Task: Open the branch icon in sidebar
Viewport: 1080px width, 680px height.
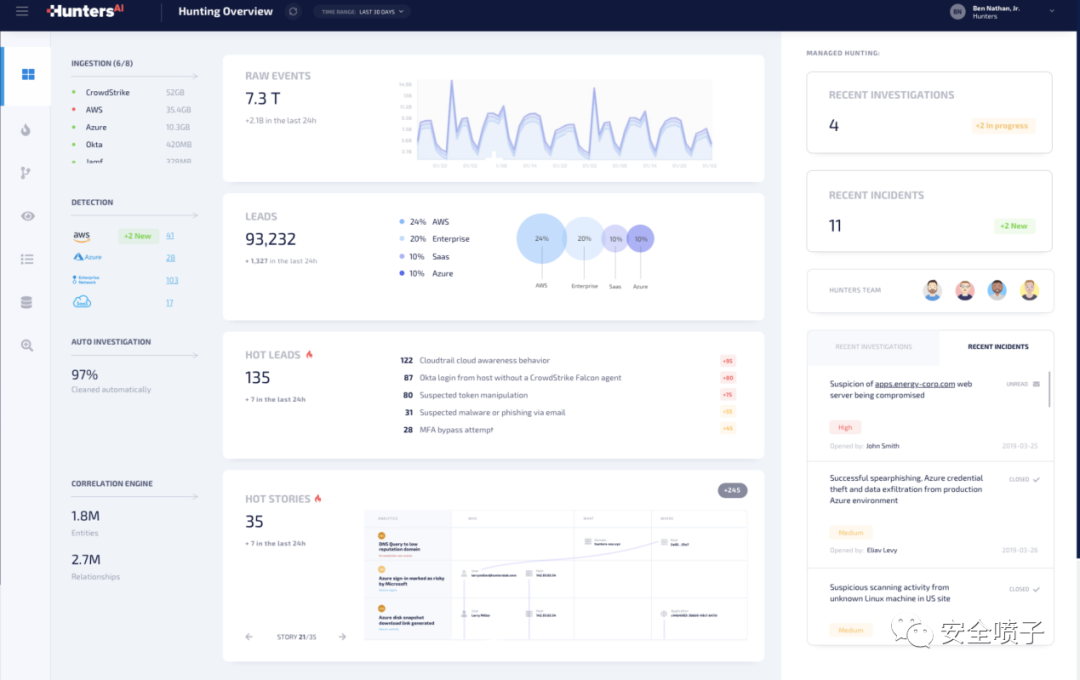Action: coord(25,173)
